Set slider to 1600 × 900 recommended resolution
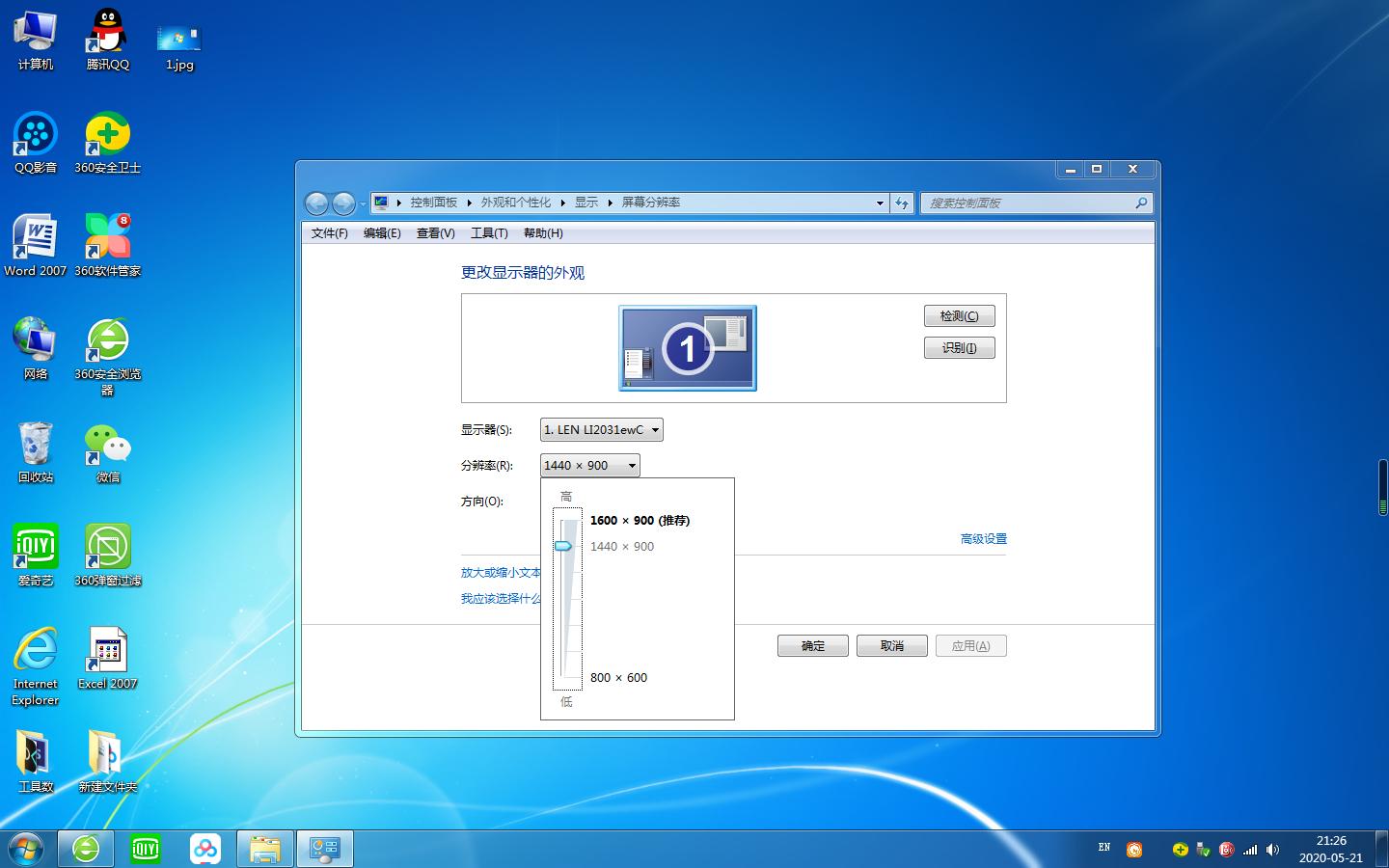This screenshot has width=1389, height=868. coord(567,521)
